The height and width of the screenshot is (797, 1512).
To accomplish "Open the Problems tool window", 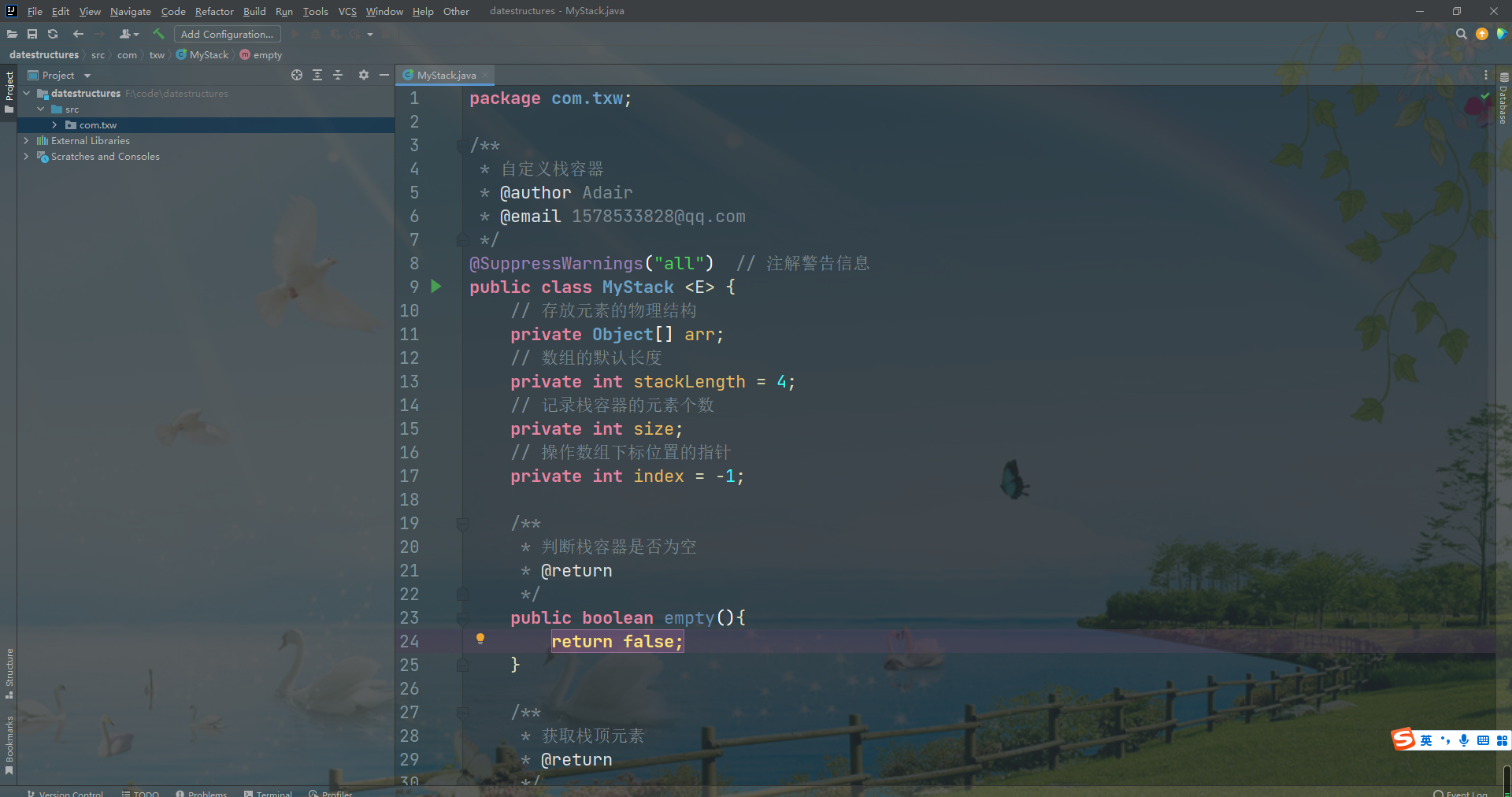I will [x=202, y=793].
